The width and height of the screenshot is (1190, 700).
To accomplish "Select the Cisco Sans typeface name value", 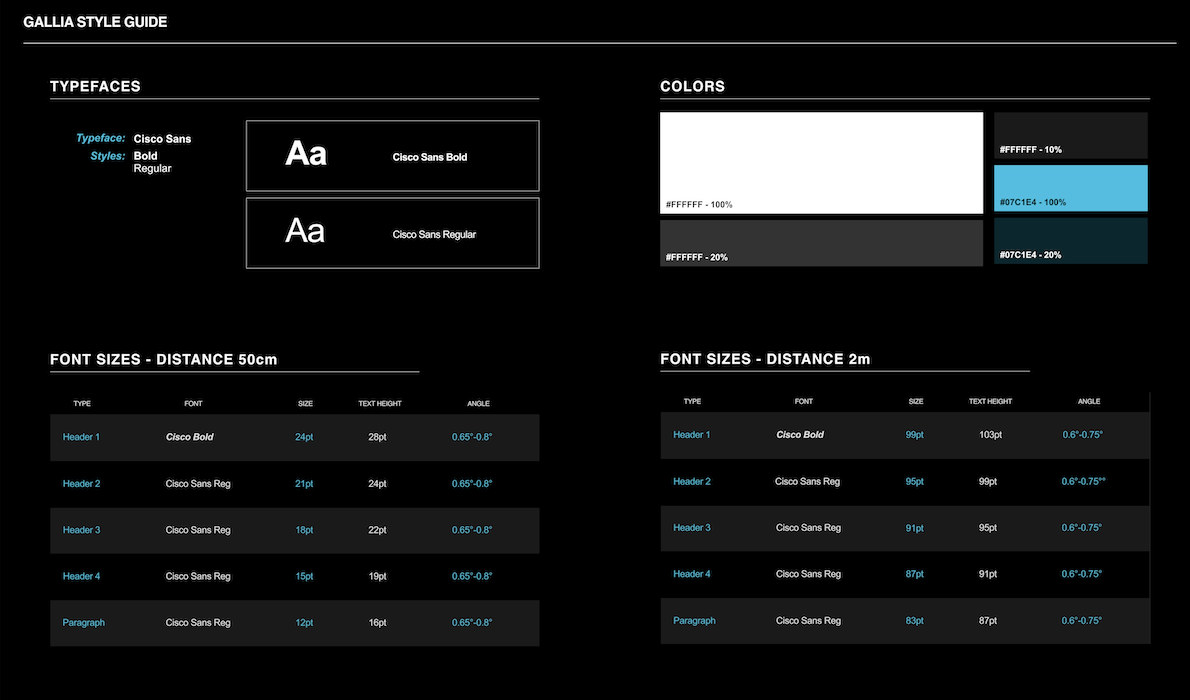I will 162,139.
